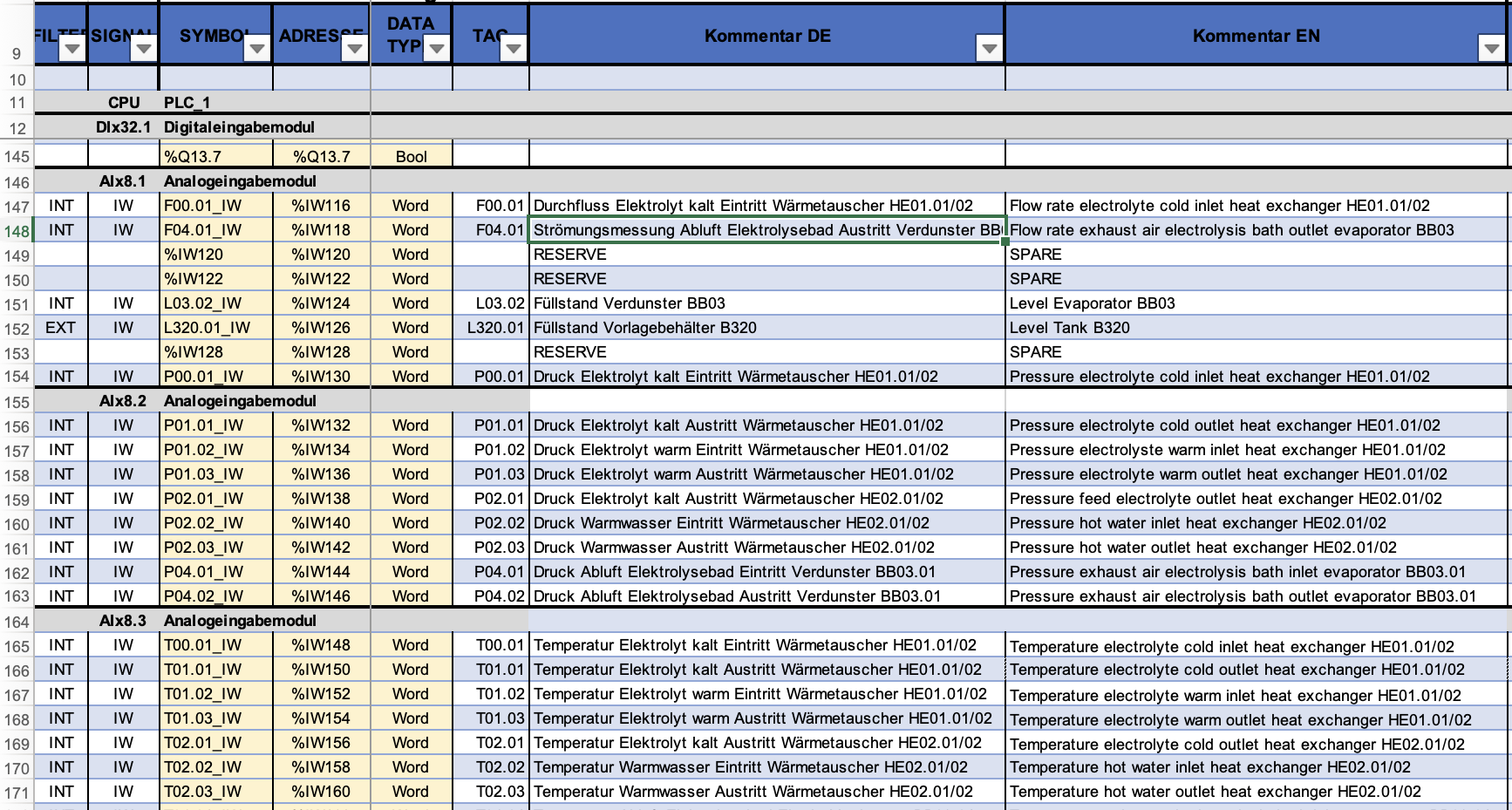The height and width of the screenshot is (810, 1512).
Task: Open the SYMBOL column filter dropdown
Action: point(256,49)
